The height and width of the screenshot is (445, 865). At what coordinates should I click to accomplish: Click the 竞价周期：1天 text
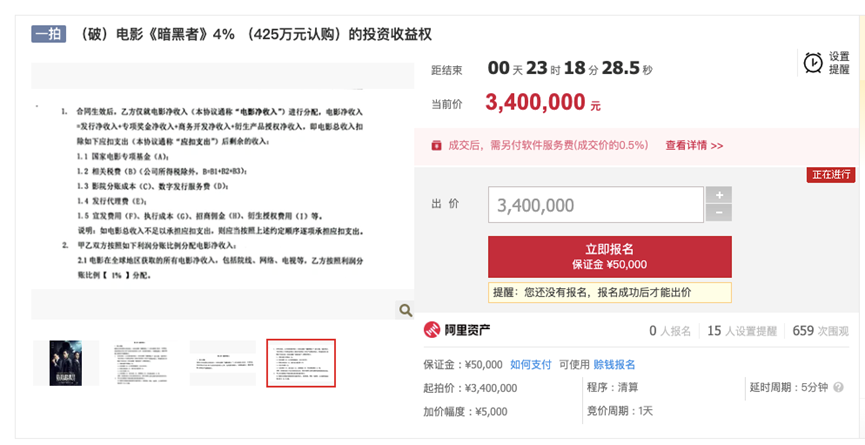pos(620,411)
